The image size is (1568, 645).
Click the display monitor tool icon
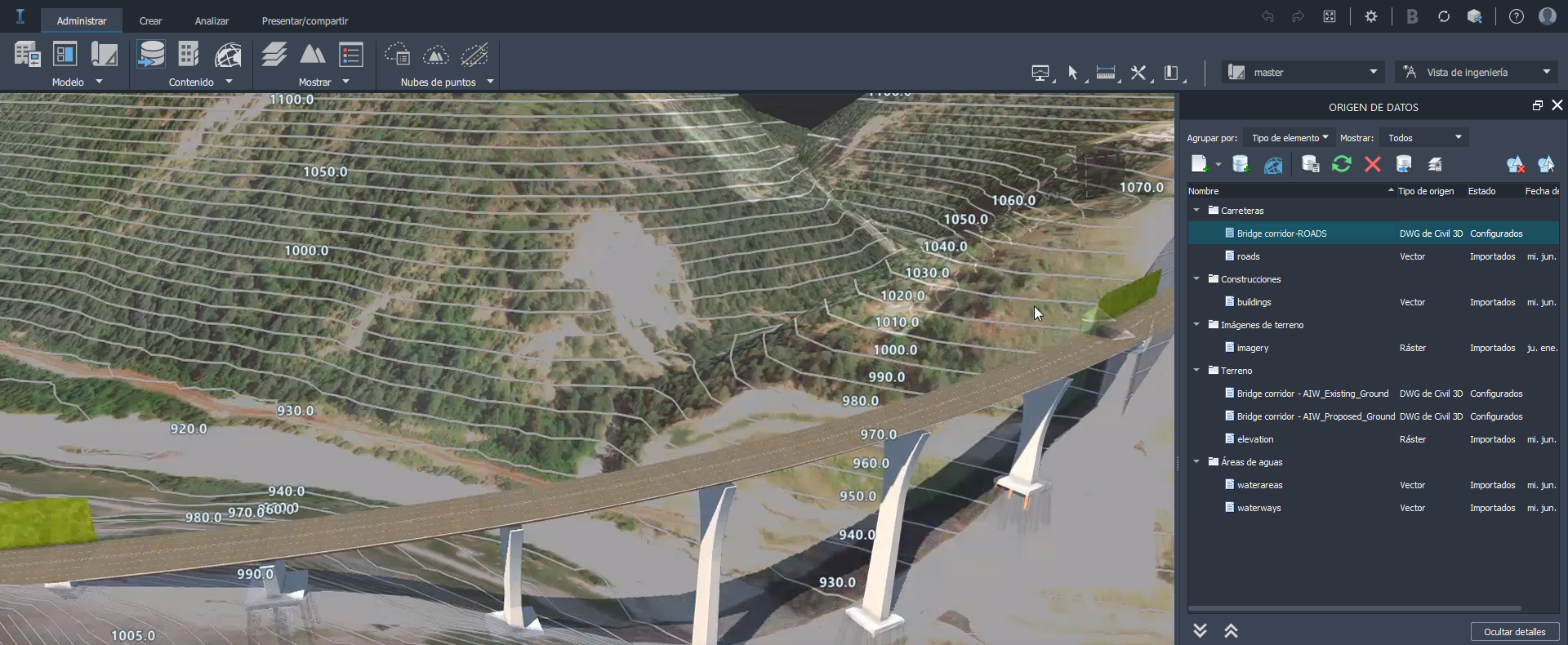(x=1040, y=73)
